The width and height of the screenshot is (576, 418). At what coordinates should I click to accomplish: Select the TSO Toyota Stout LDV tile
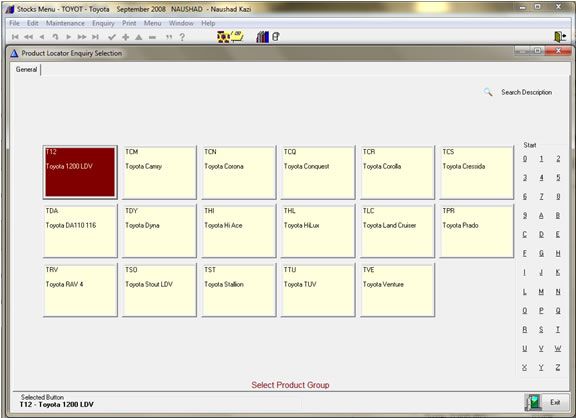tap(159, 290)
